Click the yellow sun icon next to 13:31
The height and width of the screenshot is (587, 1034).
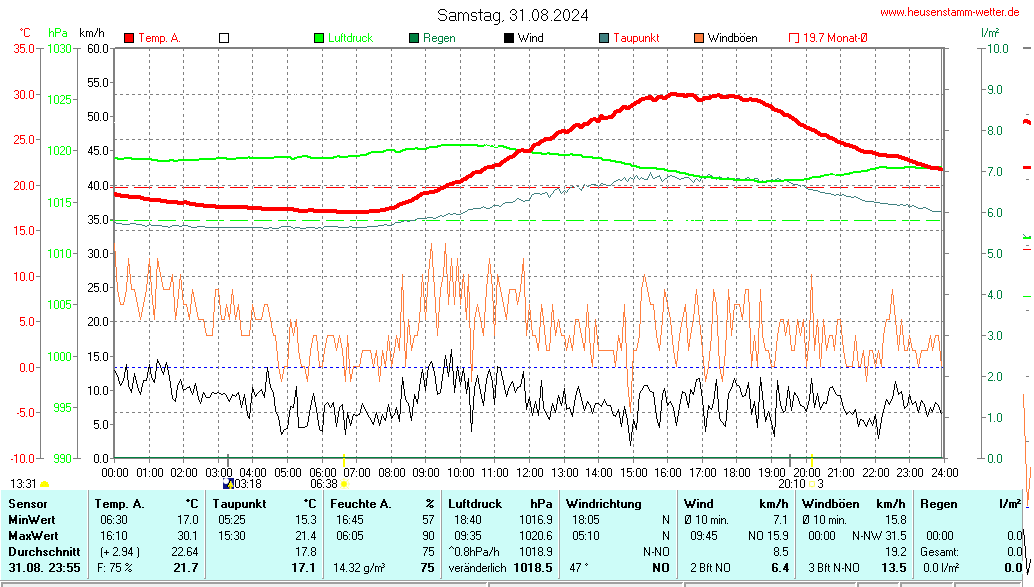tap(44, 484)
